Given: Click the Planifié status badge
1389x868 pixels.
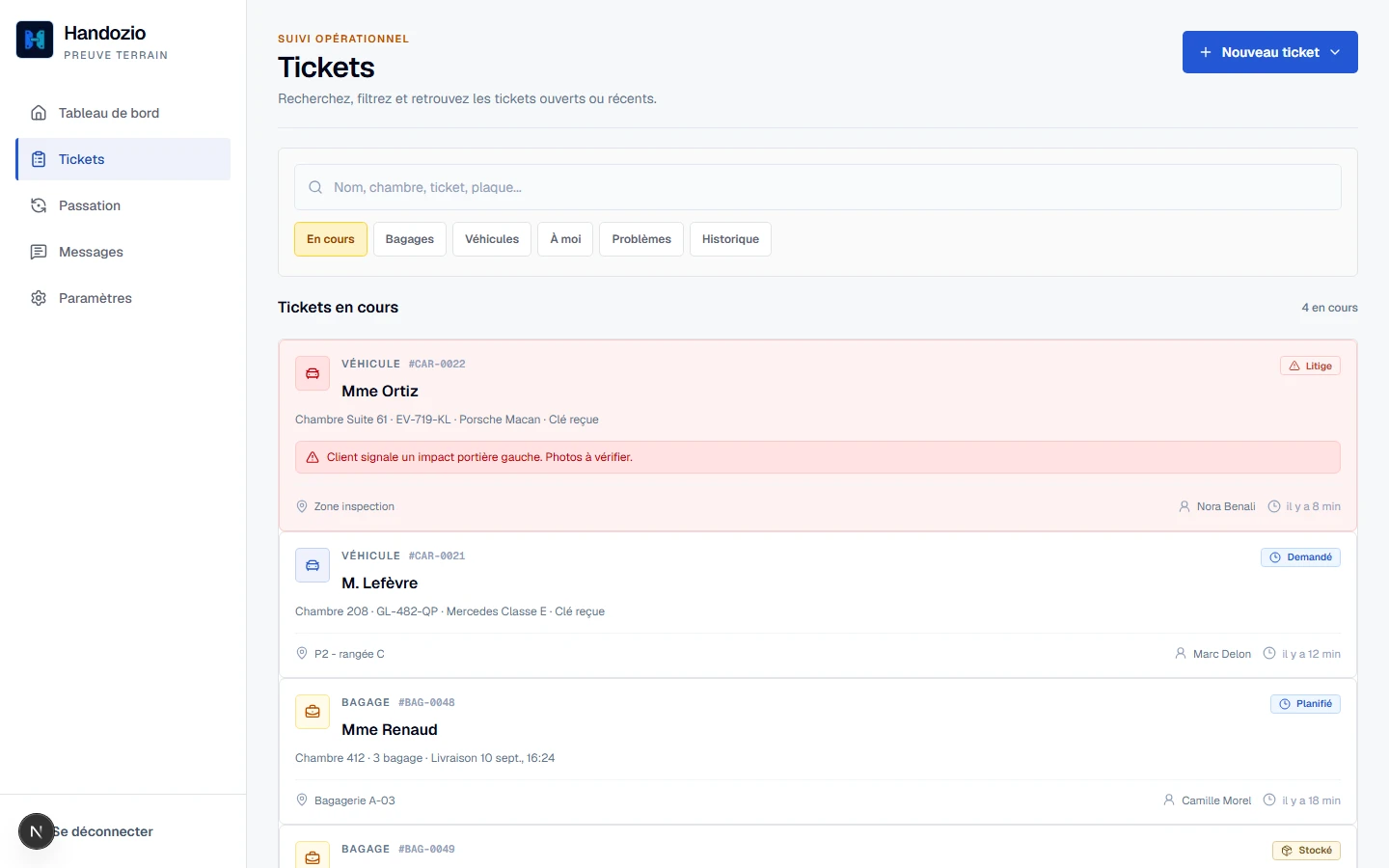Looking at the screenshot, I should (x=1305, y=704).
